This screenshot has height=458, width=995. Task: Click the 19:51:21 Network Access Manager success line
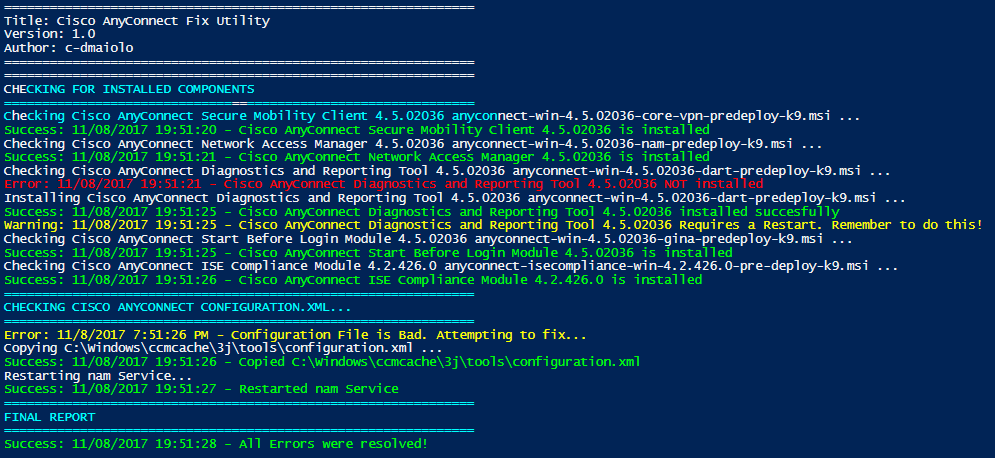pos(357,157)
